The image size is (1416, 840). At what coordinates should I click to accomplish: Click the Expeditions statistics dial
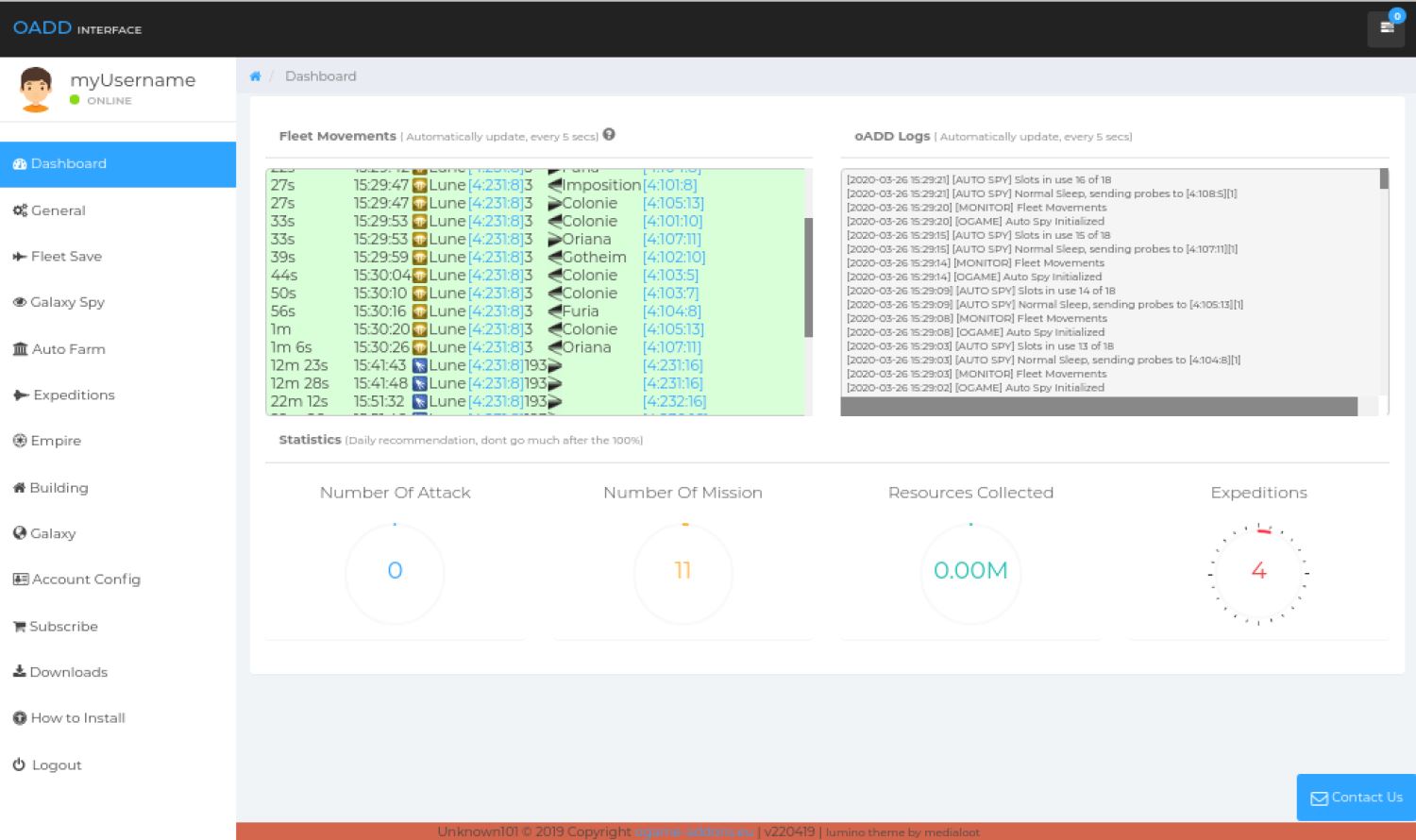pos(1258,571)
